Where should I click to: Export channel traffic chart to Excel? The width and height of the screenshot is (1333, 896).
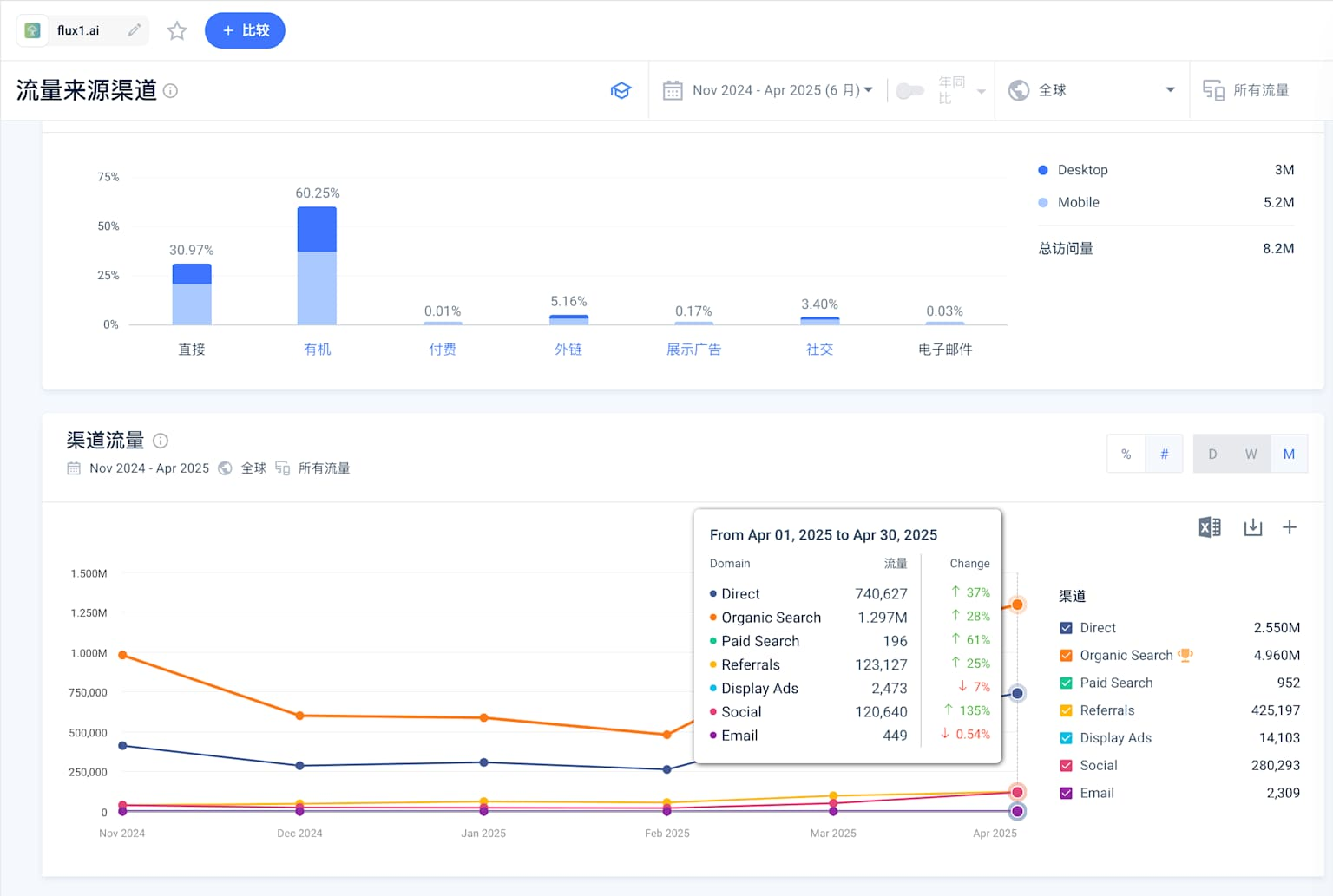pos(1210,526)
